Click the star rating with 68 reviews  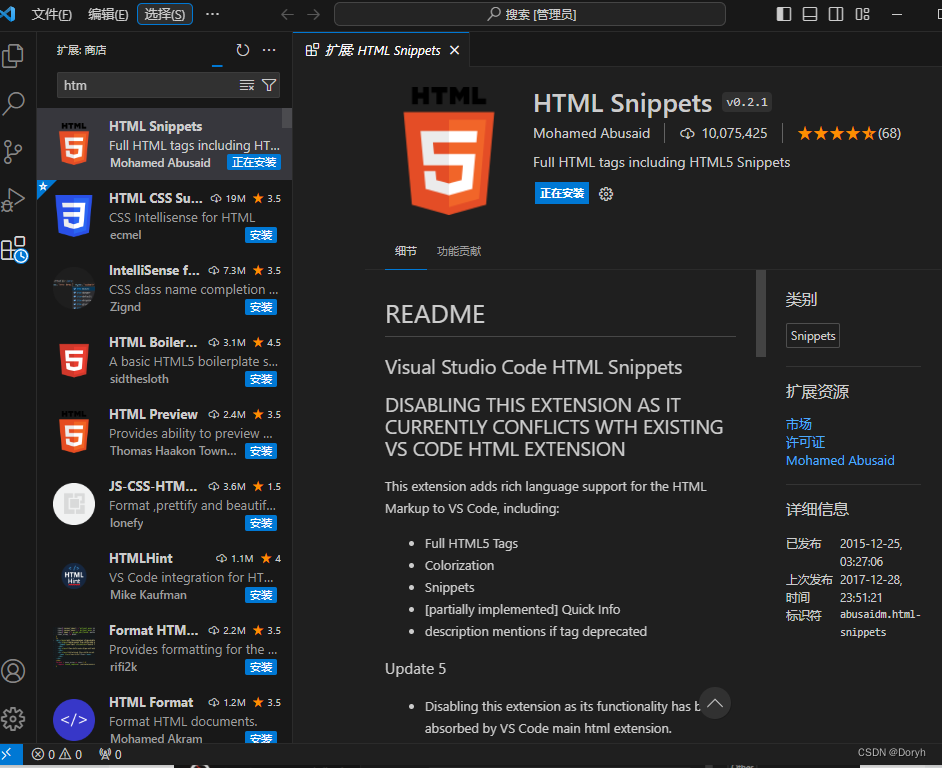849,133
